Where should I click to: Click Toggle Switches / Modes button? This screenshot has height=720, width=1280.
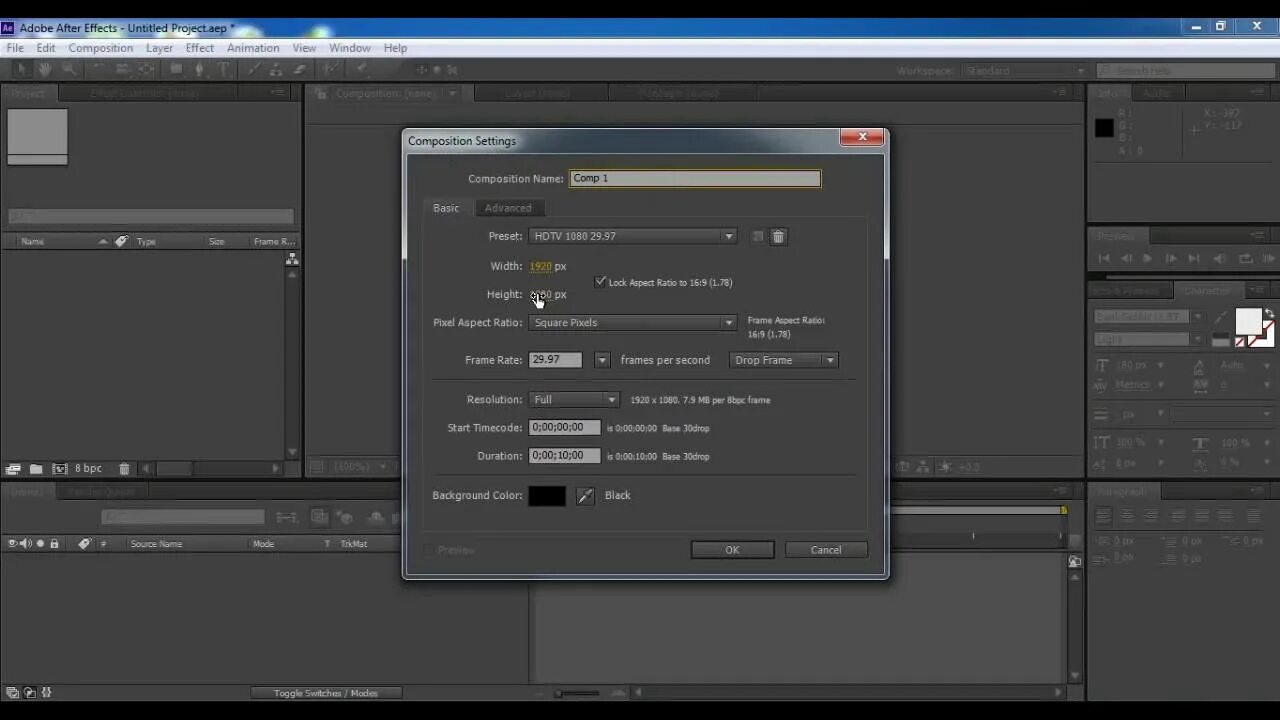pyautogui.click(x=326, y=693)
